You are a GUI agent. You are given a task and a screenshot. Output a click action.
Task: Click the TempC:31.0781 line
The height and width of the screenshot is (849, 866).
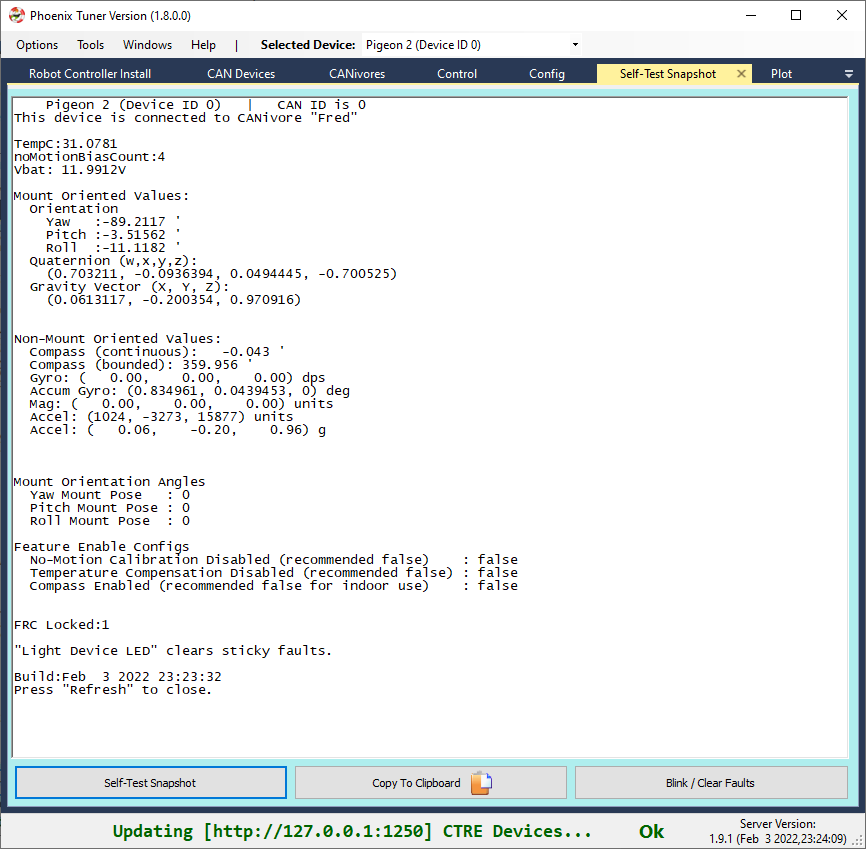[66, 144]
